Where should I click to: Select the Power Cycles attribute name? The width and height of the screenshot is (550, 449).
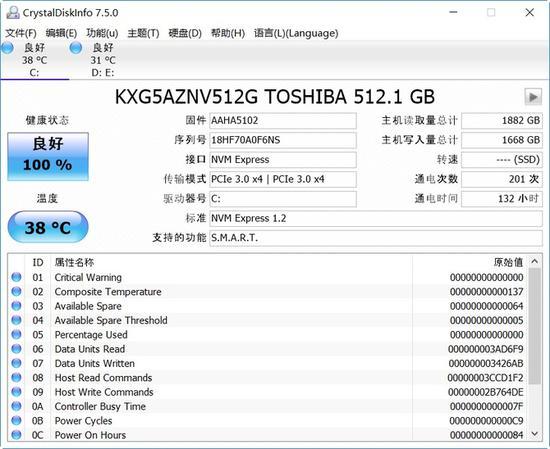pyautogui.click(x=83, y=421)
